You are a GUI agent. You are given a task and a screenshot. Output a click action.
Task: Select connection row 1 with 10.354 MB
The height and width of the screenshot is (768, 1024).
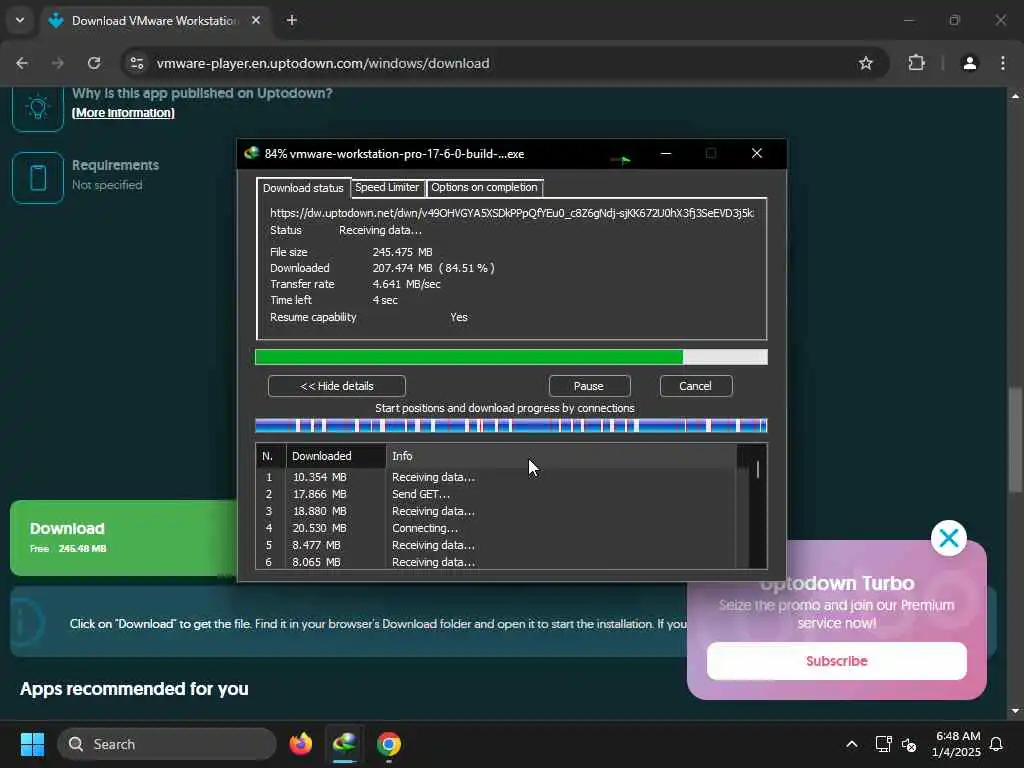point(496,477)
